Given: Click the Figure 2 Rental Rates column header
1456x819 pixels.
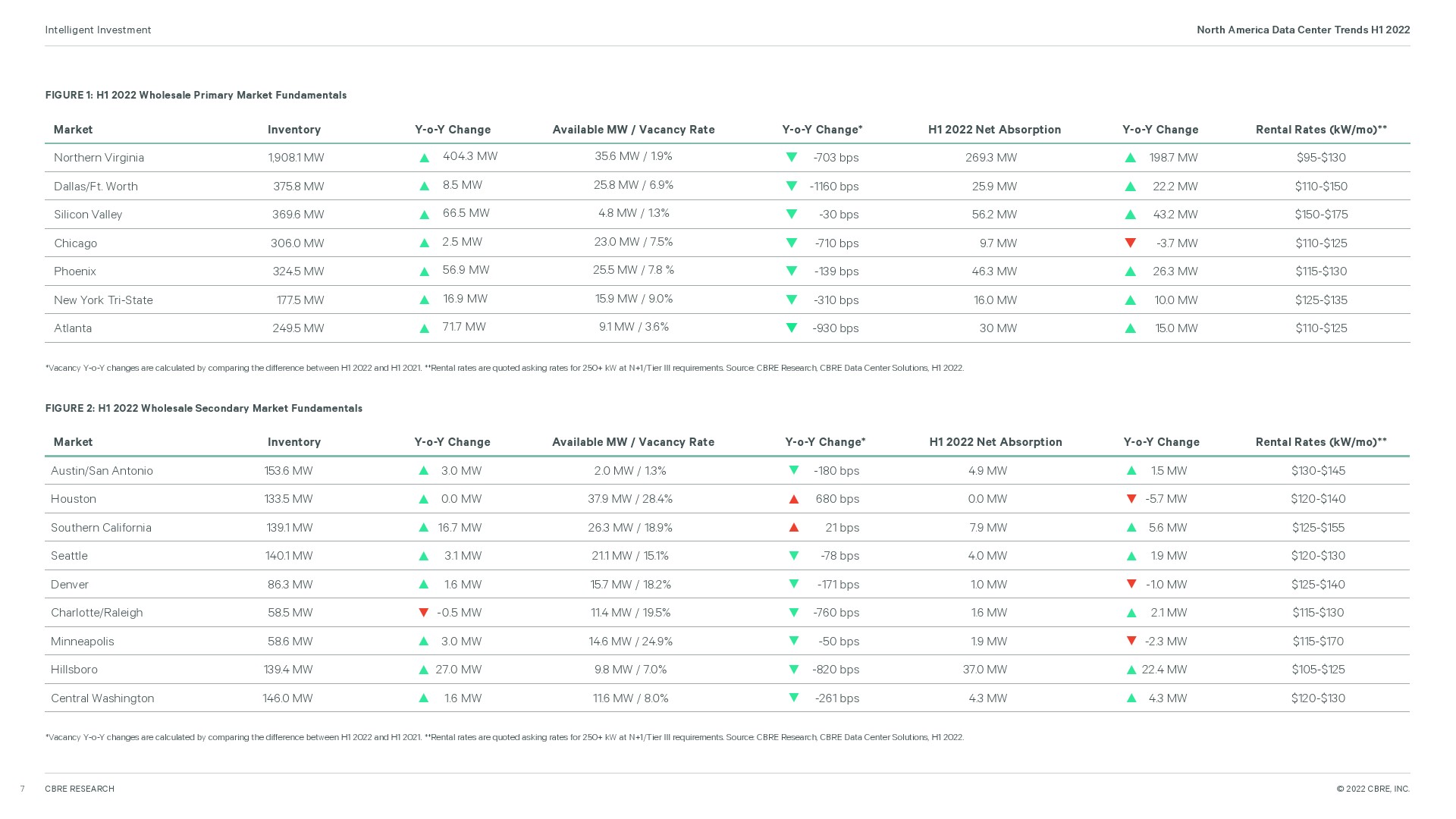Looking at the screenshot, I should pos(1321,442).
